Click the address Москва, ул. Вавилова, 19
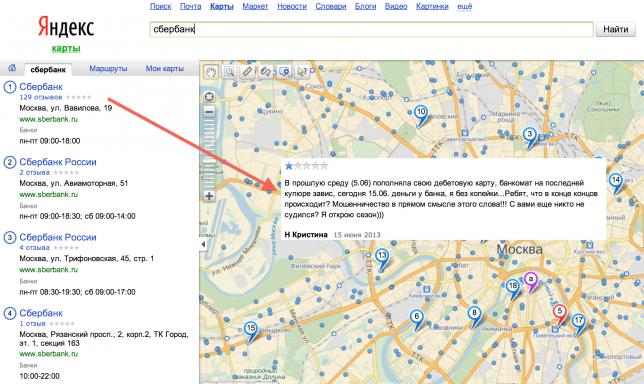 click(66, 108)
